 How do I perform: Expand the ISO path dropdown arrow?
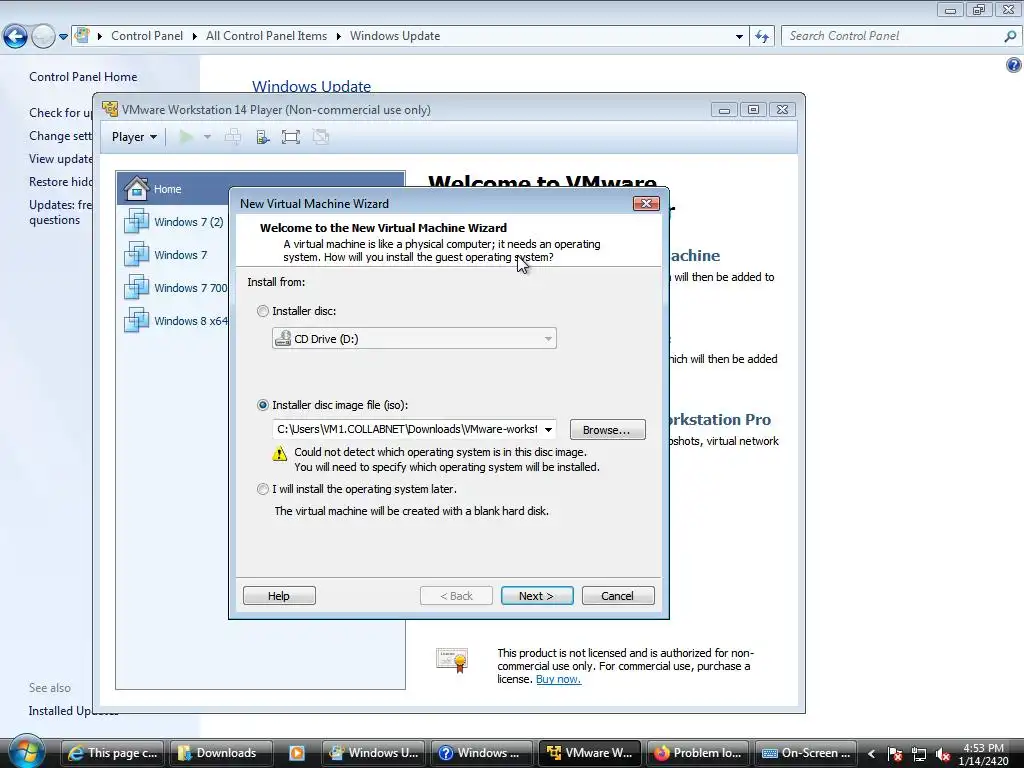(x=548, y=429)
